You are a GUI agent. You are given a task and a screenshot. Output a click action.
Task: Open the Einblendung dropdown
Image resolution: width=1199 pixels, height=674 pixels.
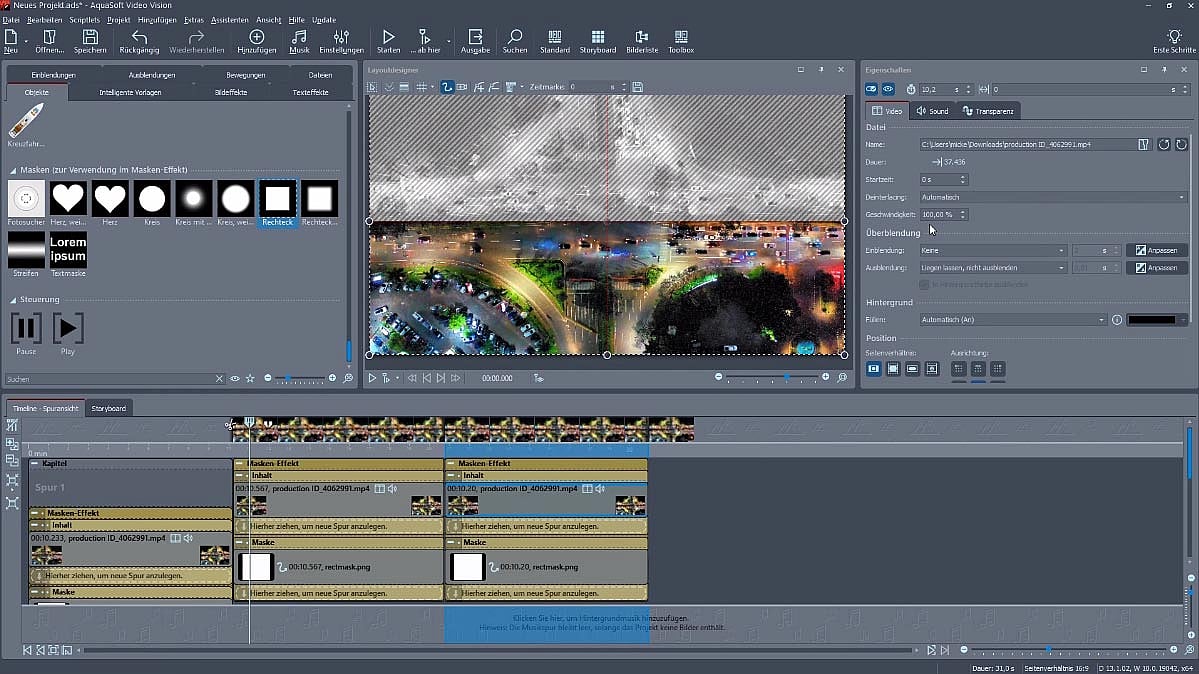[993, 250]
